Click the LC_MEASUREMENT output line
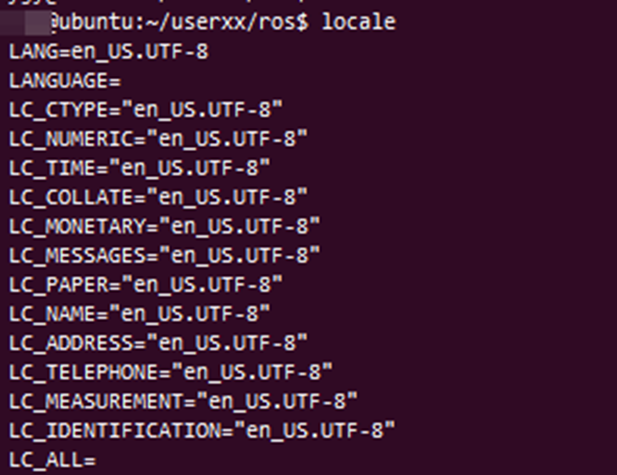617x475 pixels. (x=183, y=401)
